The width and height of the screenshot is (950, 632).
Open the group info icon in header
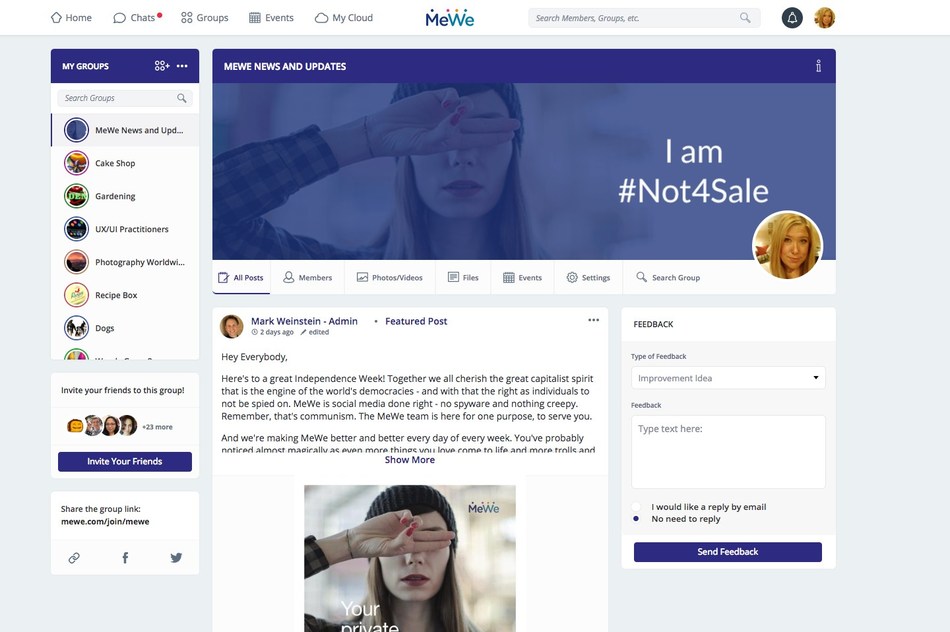[x=818, y=66]
